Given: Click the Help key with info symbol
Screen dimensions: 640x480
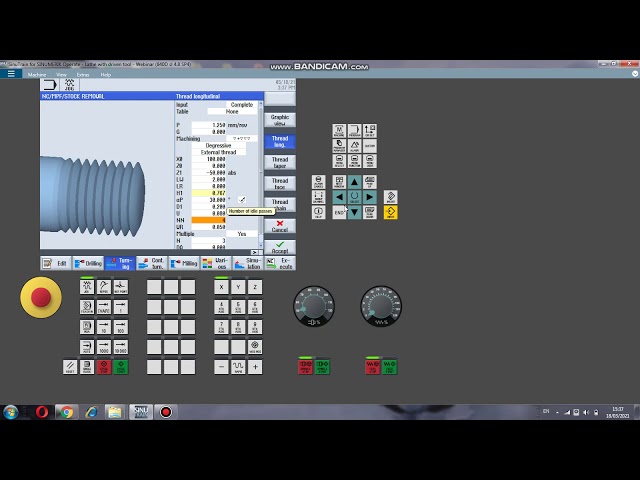Looking at the screenshot, I should (318, 212).
